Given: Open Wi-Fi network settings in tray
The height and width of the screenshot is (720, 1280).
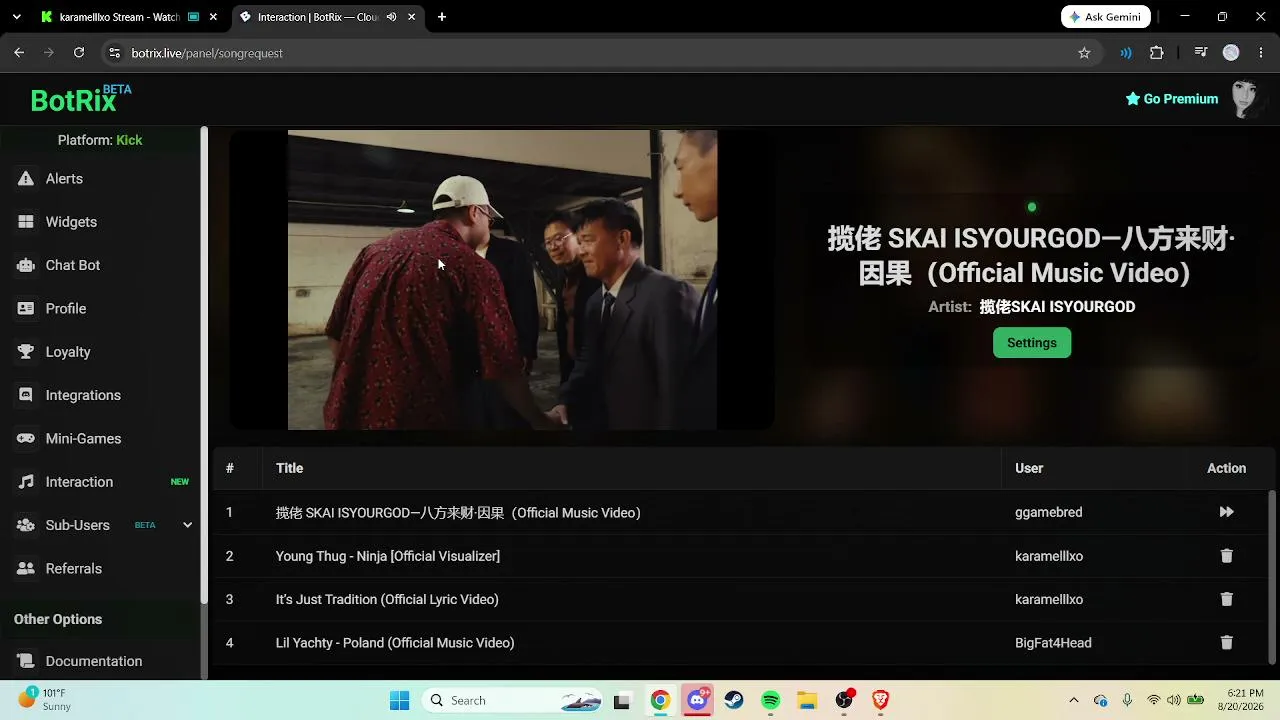Looking at the screenshot, I should pyautogui.click(x=1154, y=700).
